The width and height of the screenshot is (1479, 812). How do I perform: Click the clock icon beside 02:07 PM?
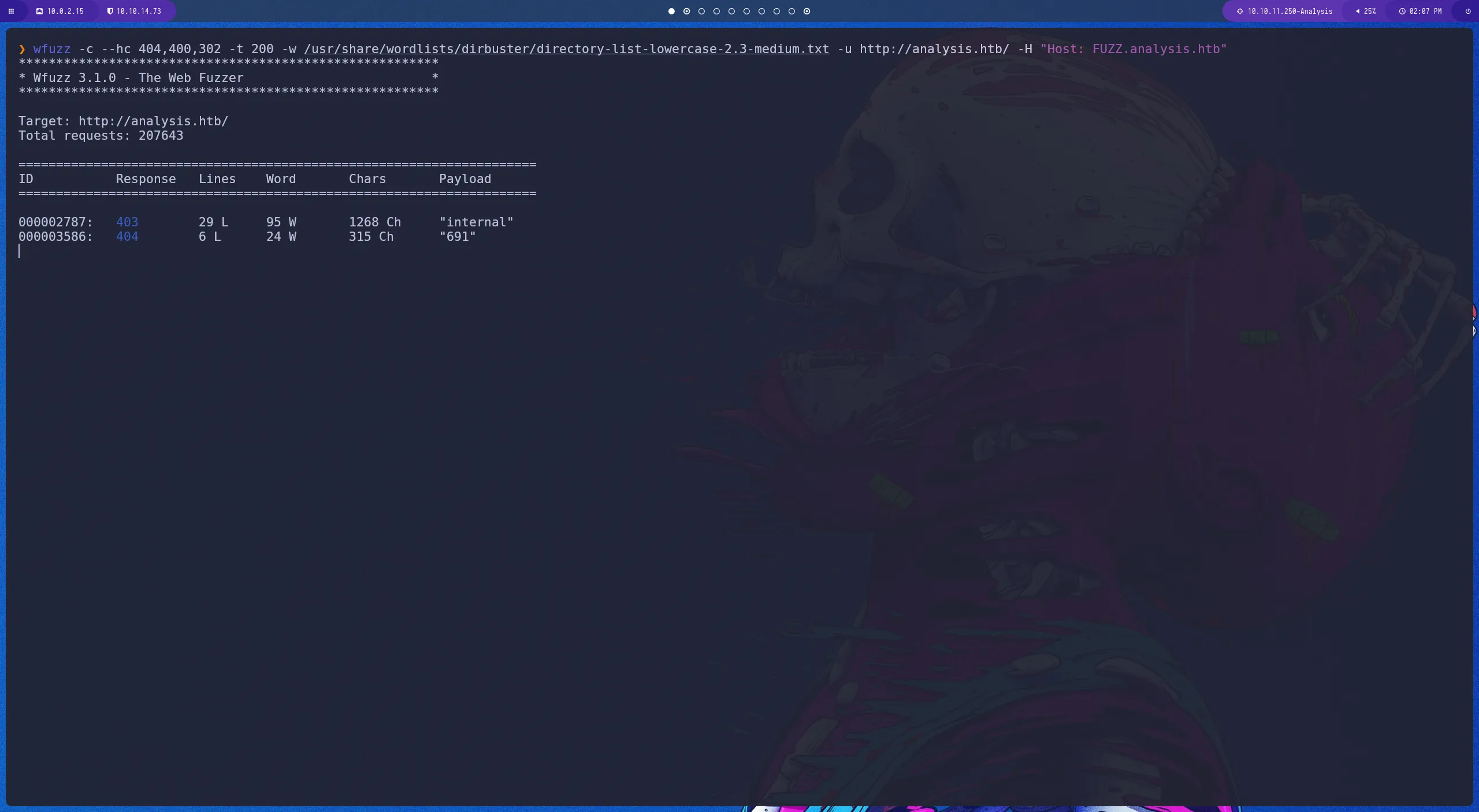1403,11
